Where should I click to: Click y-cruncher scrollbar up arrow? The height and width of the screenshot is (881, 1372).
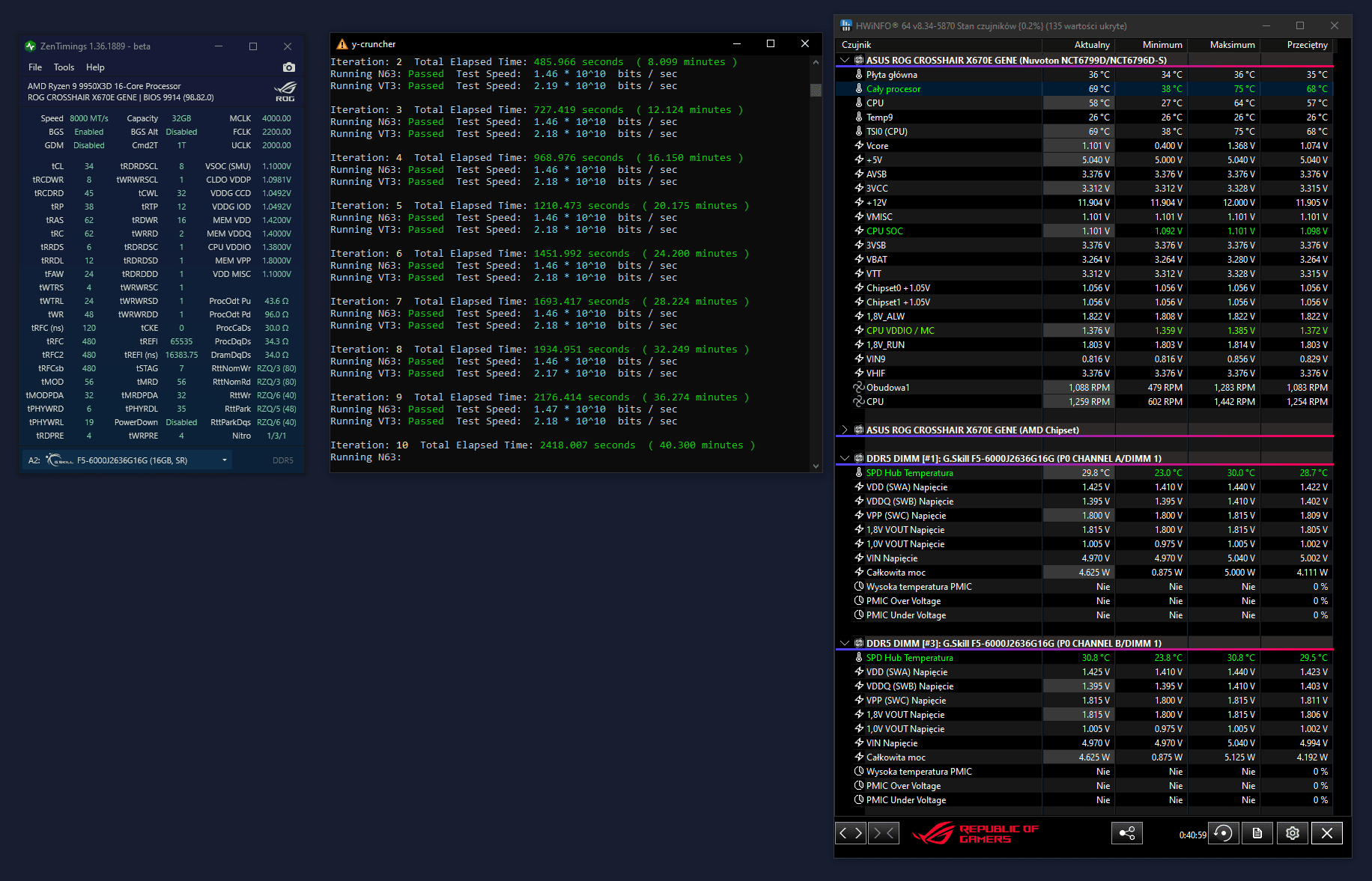[816, 62]
